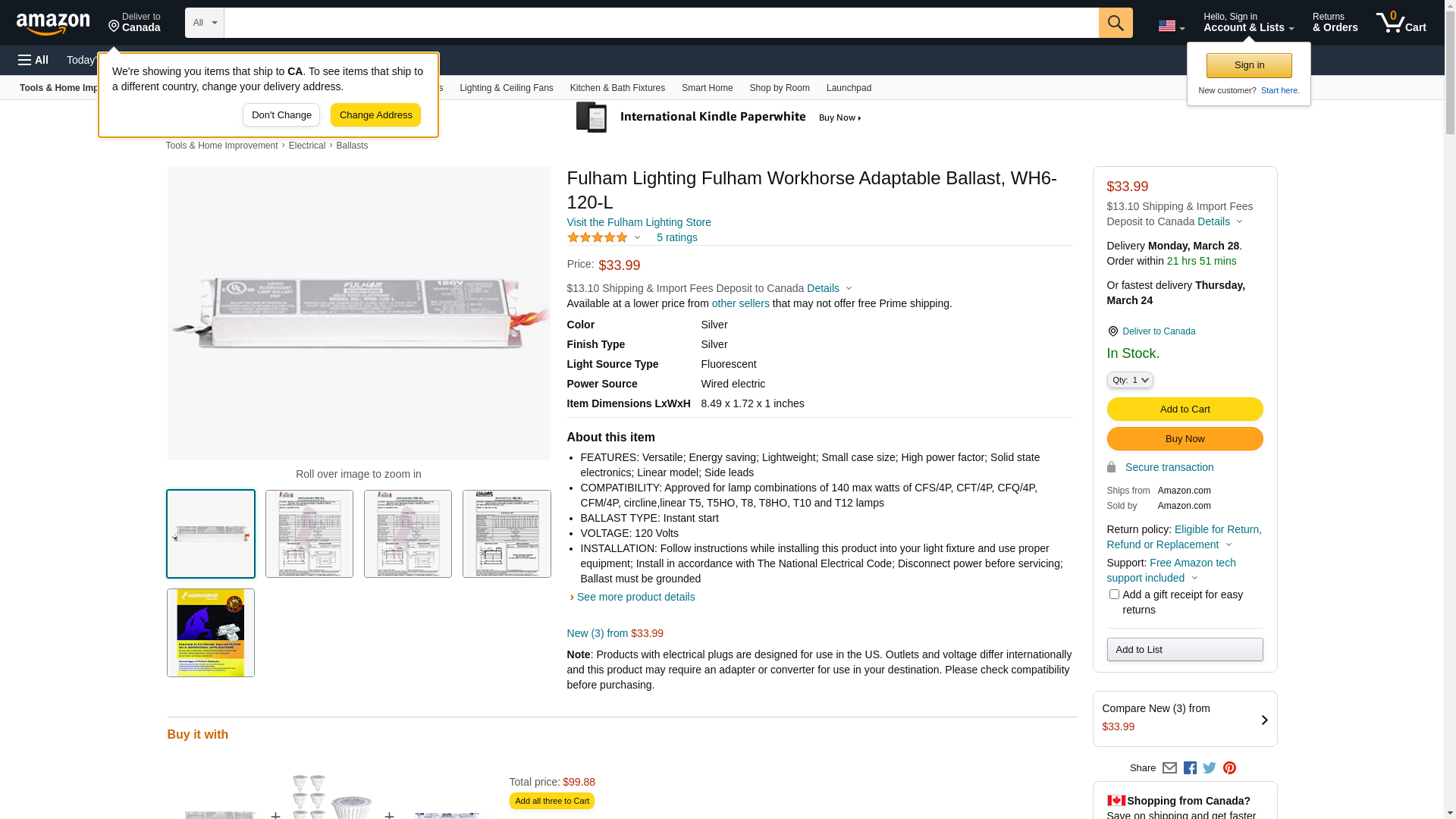Click the Change Address button

coord(375,115)
